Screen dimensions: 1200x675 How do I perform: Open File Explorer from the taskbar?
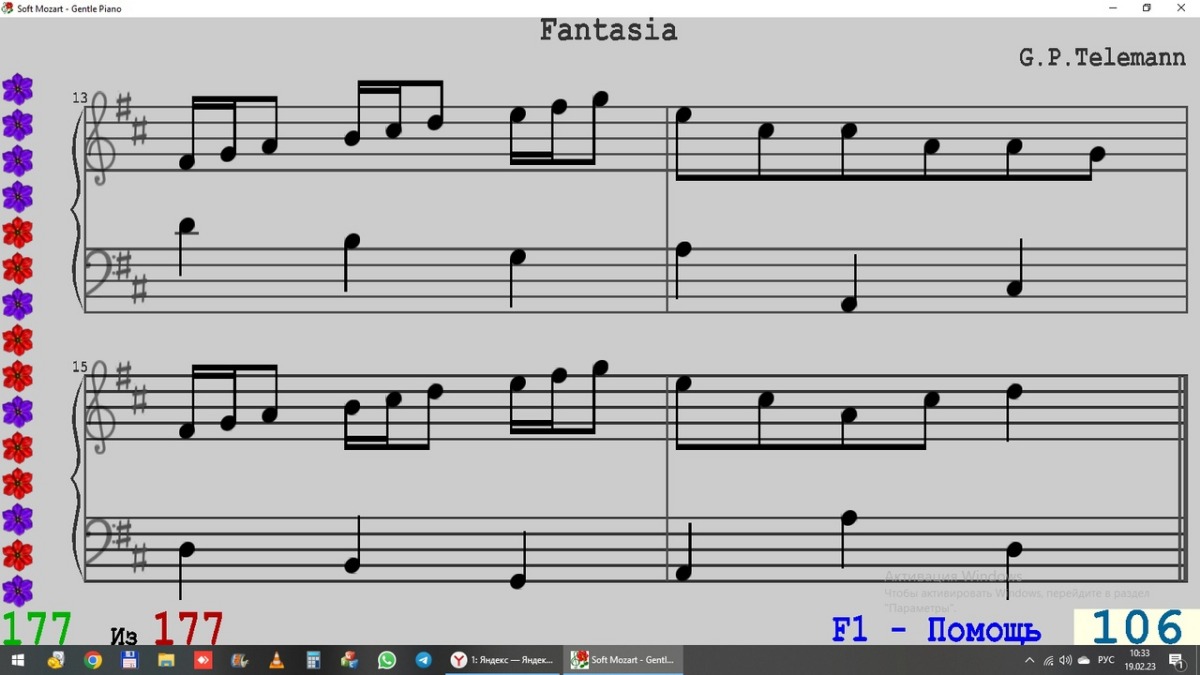click(166, 660)
